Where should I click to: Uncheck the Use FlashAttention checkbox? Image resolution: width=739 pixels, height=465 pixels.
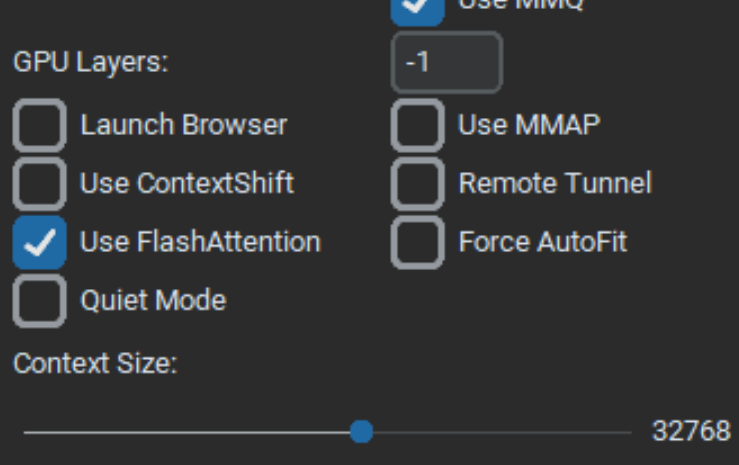pyautogui.click(x=40, y=242)
